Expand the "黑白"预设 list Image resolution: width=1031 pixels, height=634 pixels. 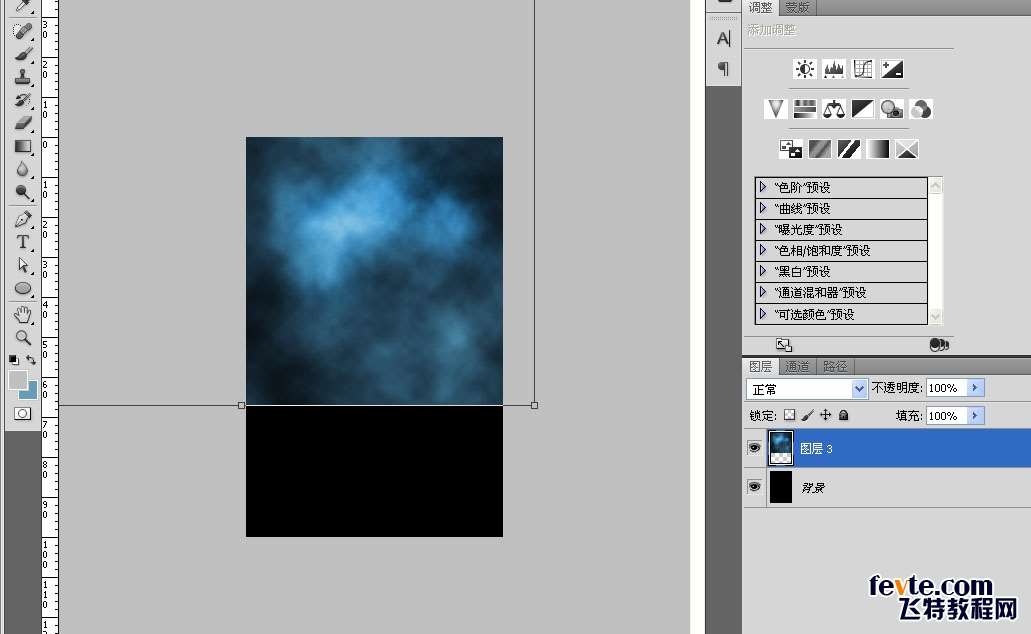[763, 271]
